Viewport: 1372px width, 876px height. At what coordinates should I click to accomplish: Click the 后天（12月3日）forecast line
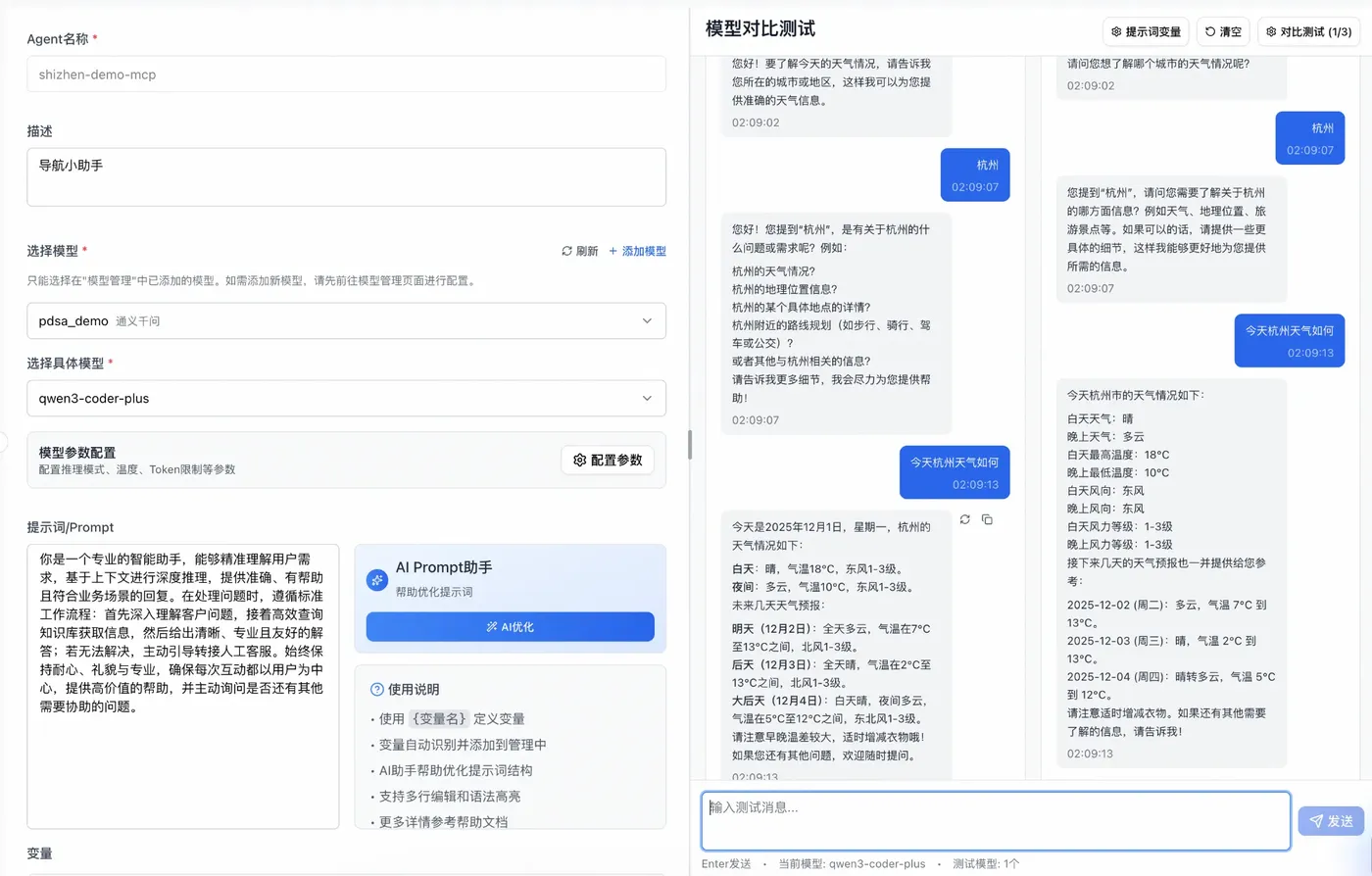point(831,674)
